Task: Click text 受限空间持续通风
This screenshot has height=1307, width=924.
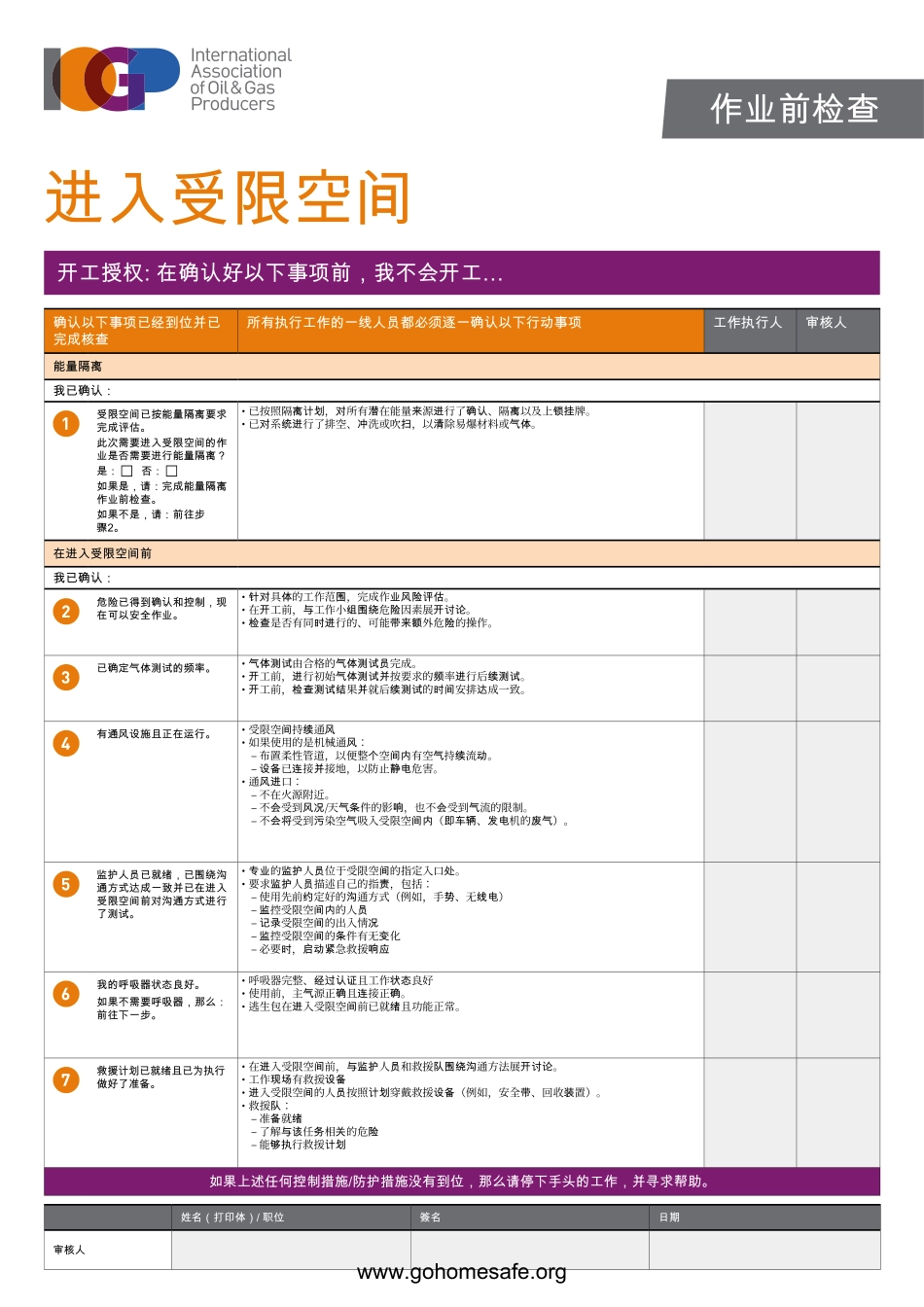Action: coord(292,729)
